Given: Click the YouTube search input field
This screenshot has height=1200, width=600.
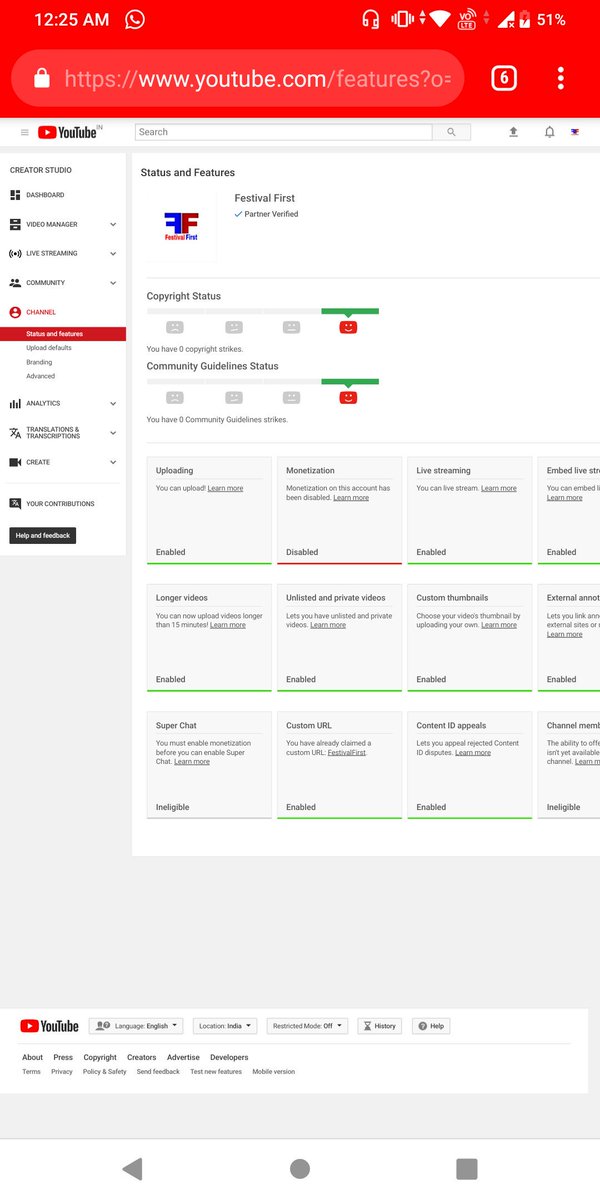Looking at the screenshot, I should tap(283, 132).
